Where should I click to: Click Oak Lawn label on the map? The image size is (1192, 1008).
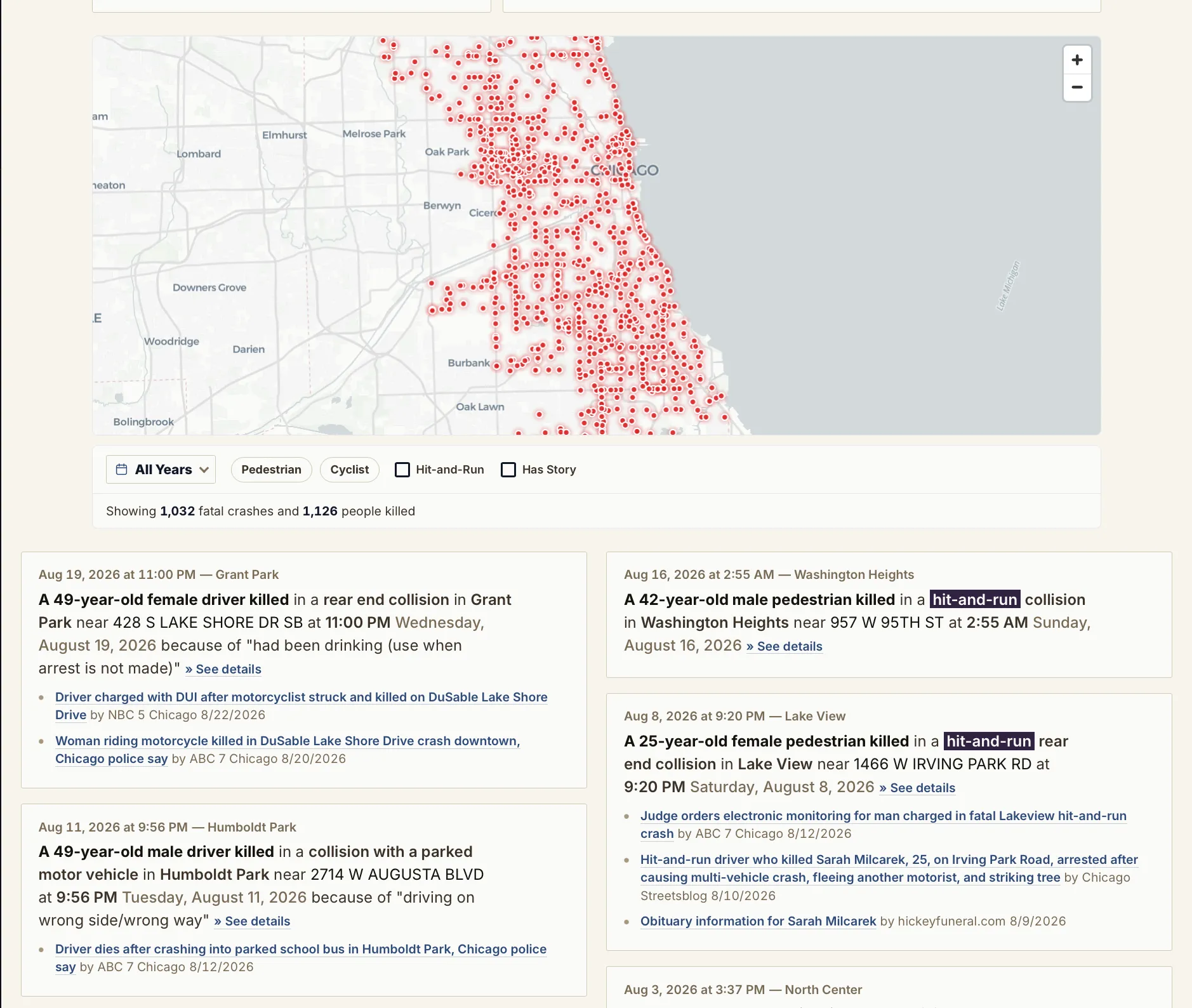point(480,407)
